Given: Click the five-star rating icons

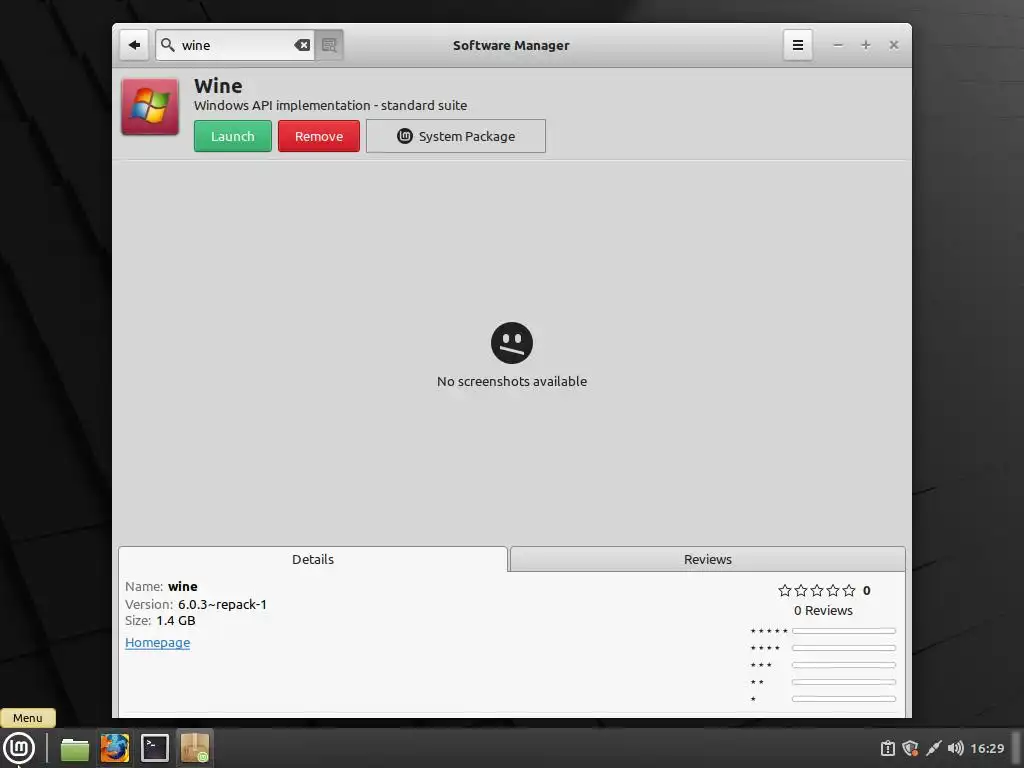Looking at the screenshot, I should 817,590.
